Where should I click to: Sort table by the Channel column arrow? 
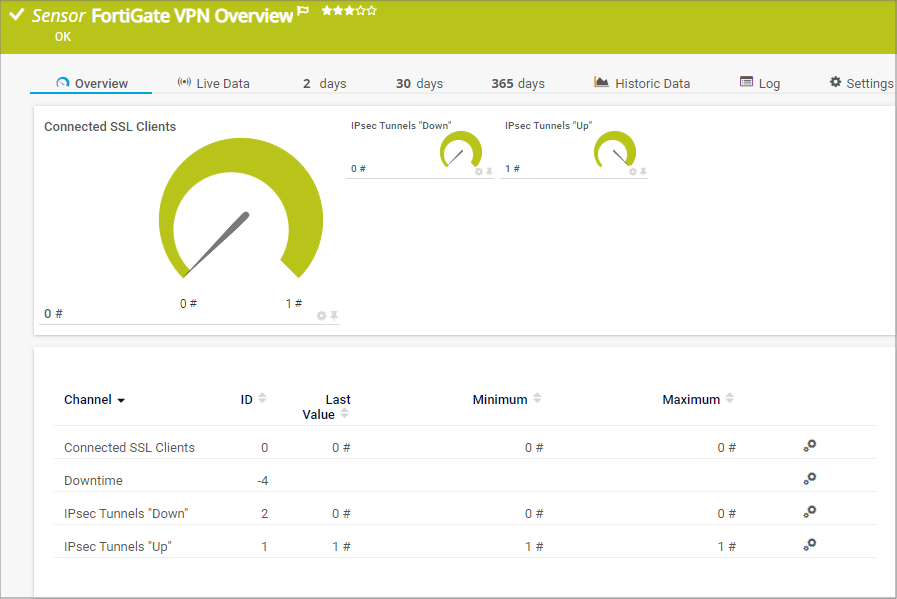pos(121,400)
